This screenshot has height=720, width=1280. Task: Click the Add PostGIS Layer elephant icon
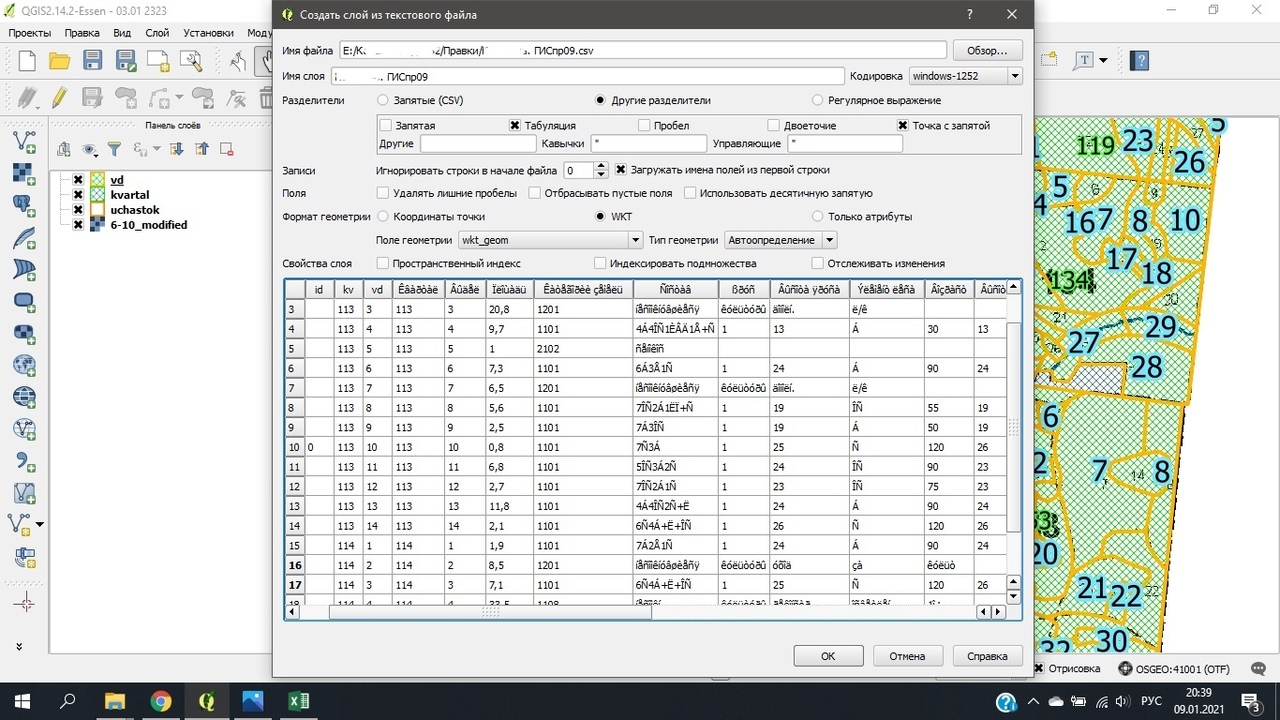pos(24,205)
